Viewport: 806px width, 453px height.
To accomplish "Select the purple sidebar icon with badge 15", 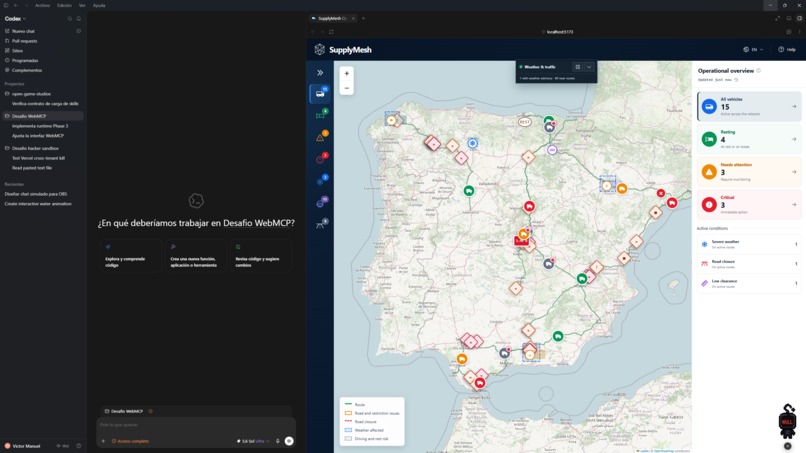I will (x=320, y=203).
